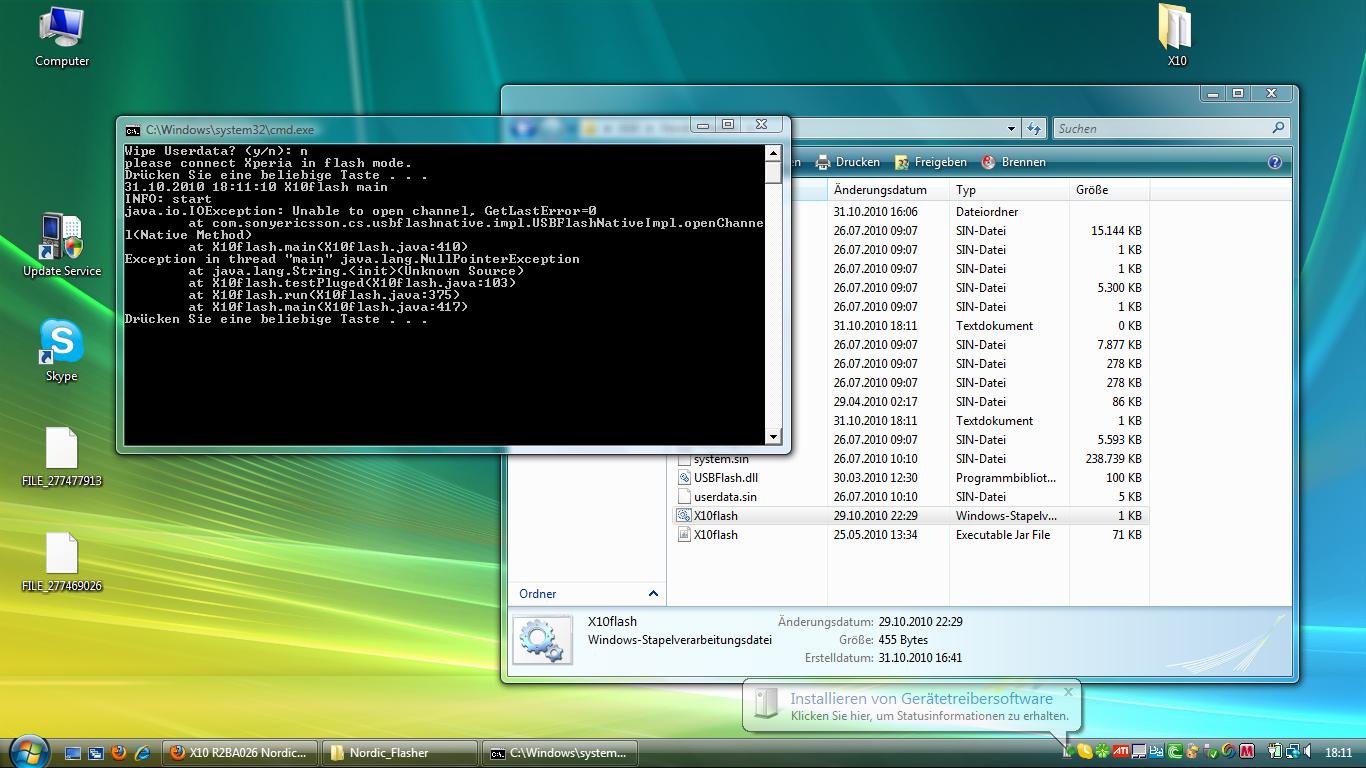Open the Skype desktop shortcut
1366x768 pixels.
click(61, 351)
